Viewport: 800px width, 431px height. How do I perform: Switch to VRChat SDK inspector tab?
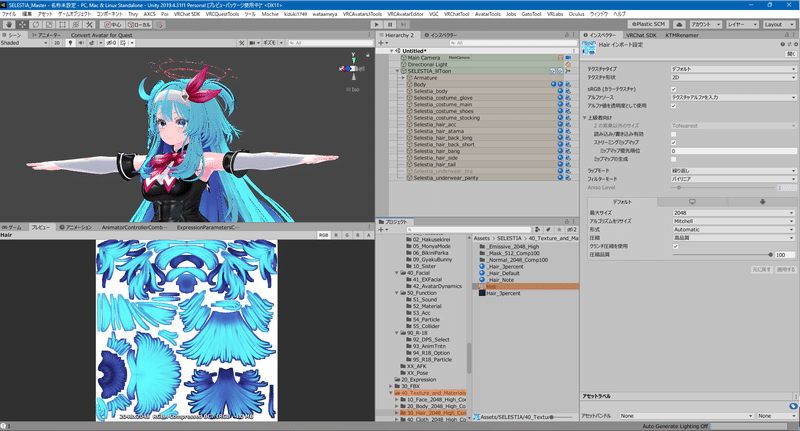tap(641, 35)
